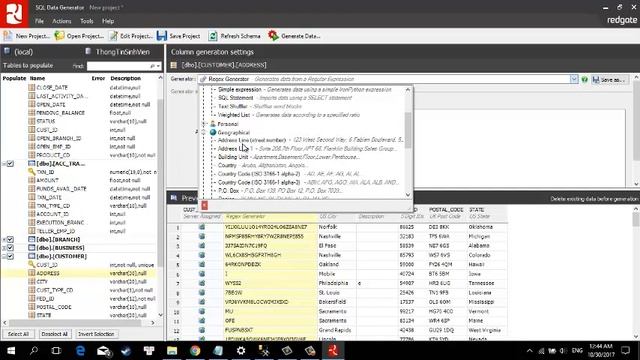Select Address Line (street number) generator
The height and width of the screenshot is (360, 640).
(252, 140)
